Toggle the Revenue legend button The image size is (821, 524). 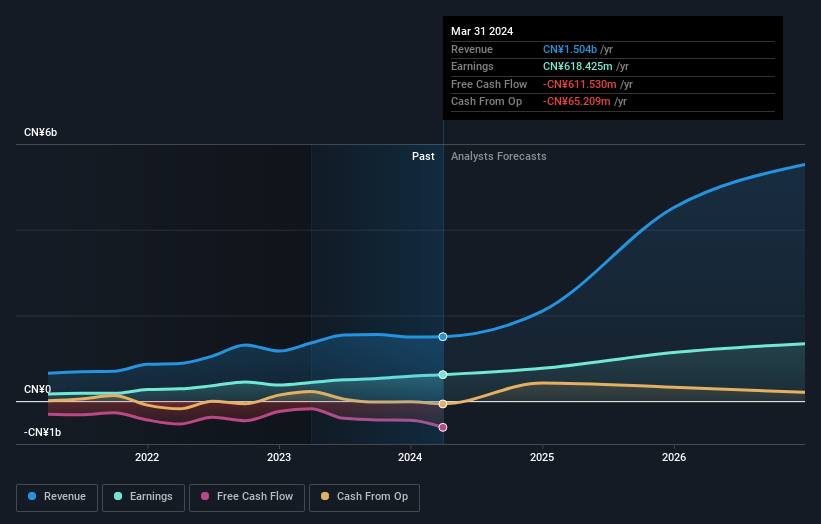(x=57, y=497)
